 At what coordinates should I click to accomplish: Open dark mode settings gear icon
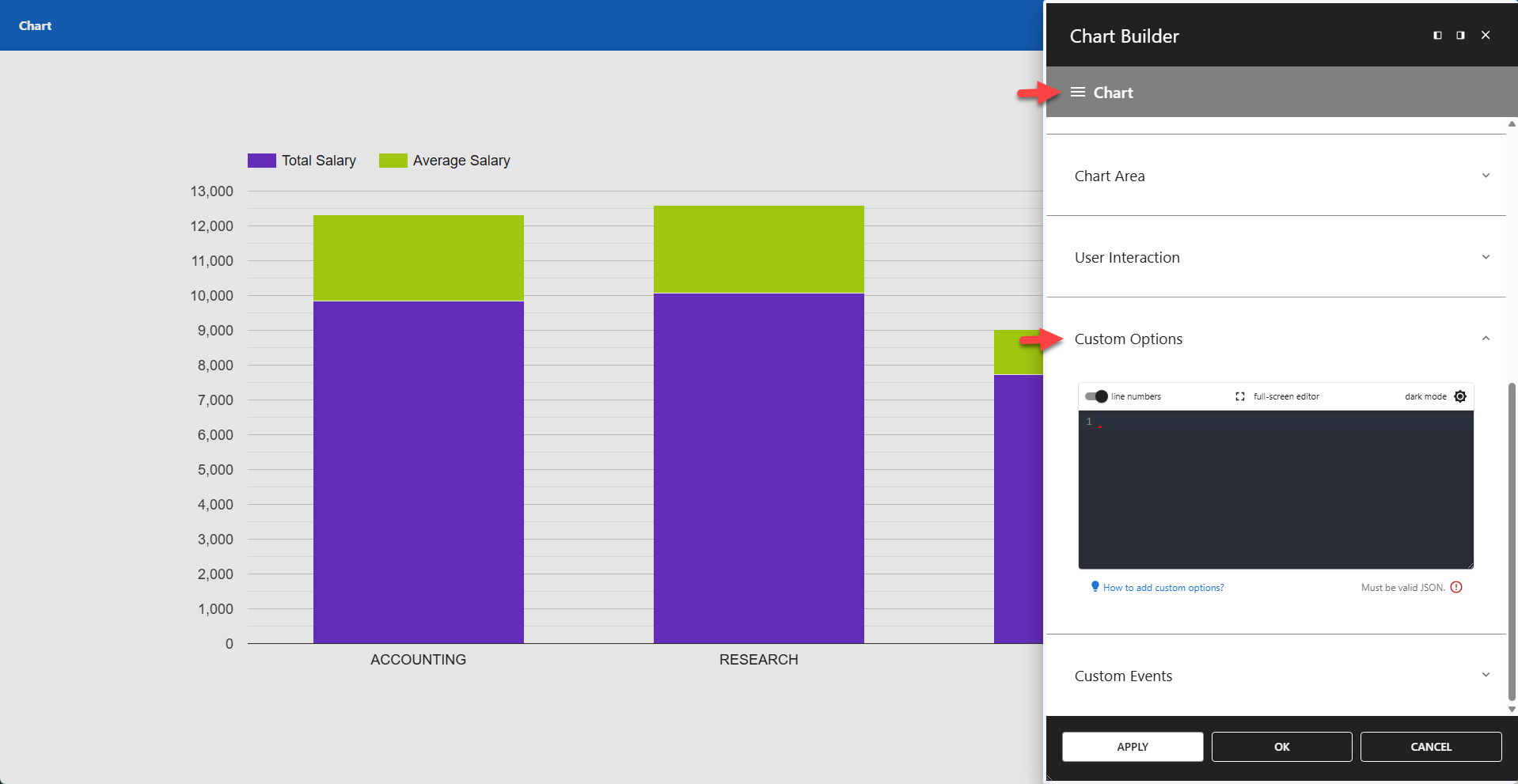[1460, 396]
